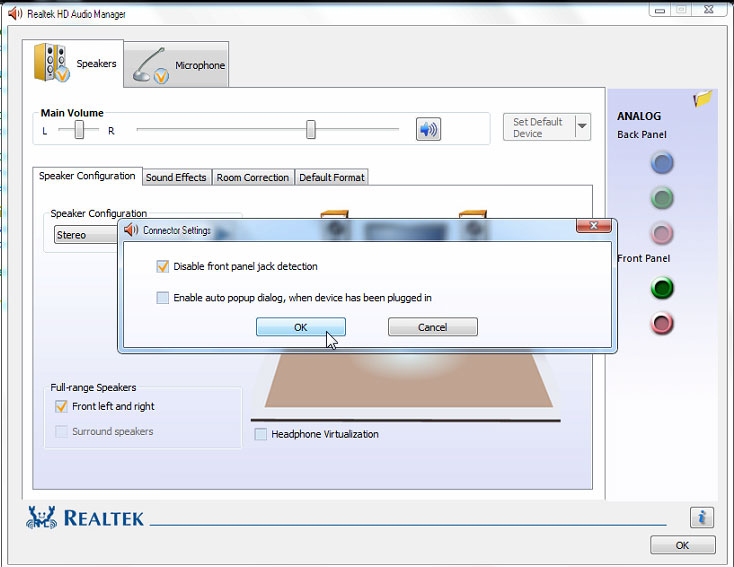Uncheck Front left and right speakers

point(61,407)
